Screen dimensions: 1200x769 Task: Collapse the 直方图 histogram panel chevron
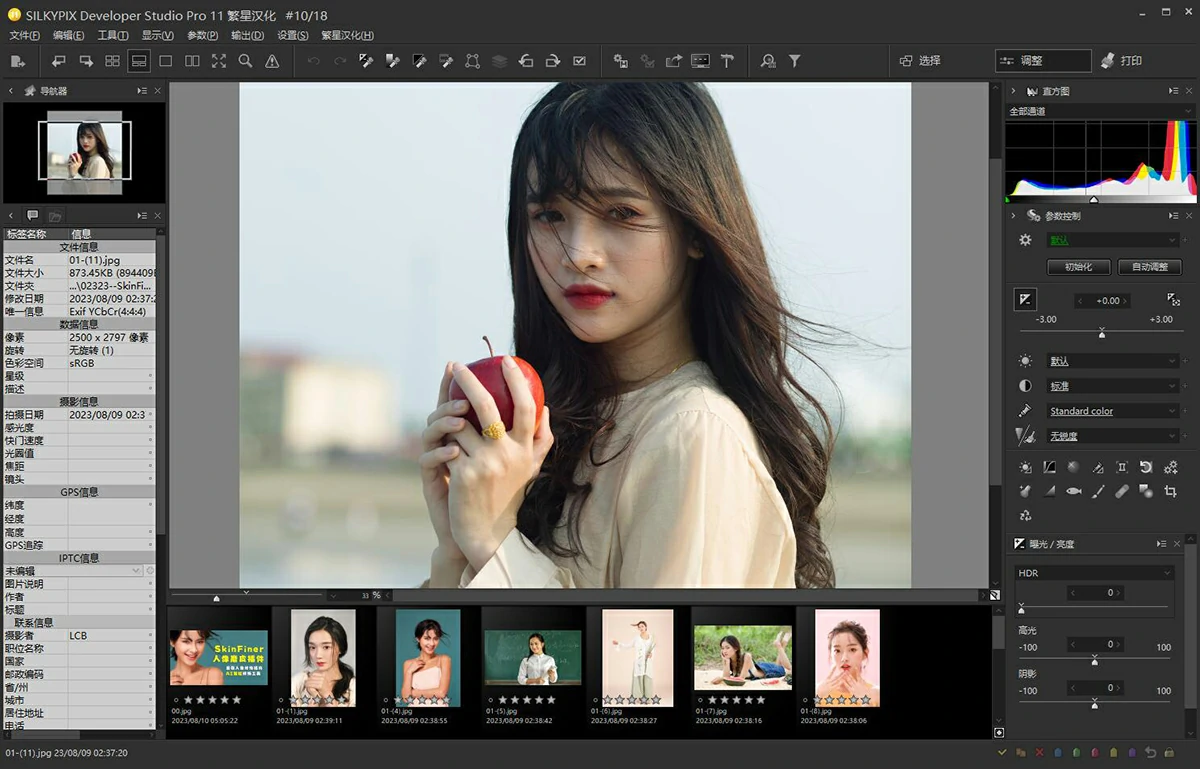(1013, 91)
